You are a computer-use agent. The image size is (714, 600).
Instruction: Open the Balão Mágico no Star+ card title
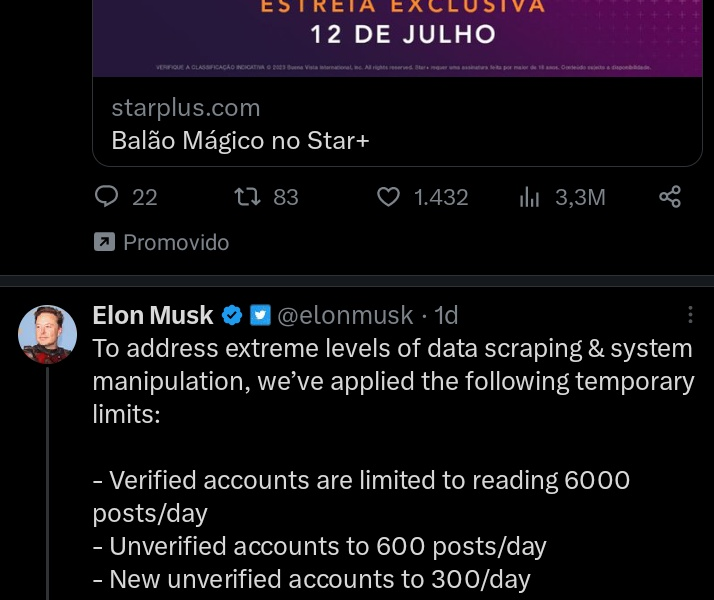coord(240,141)
